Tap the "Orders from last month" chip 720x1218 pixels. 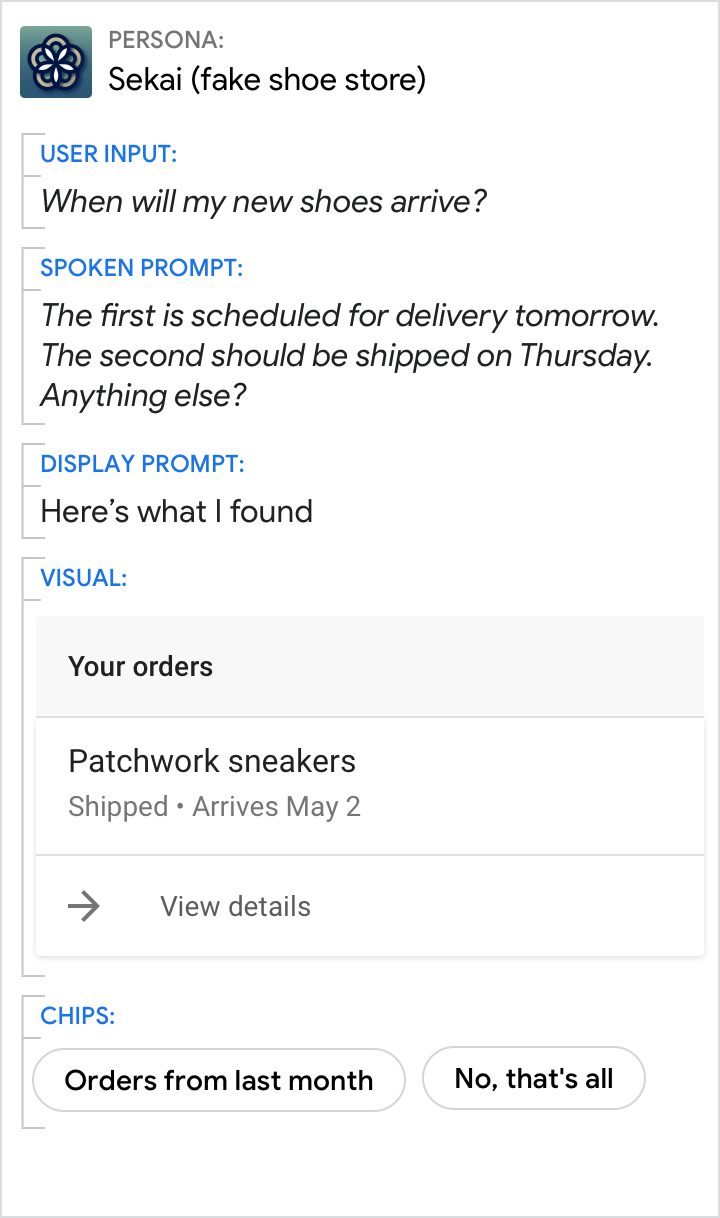(x=219, y=1080)
